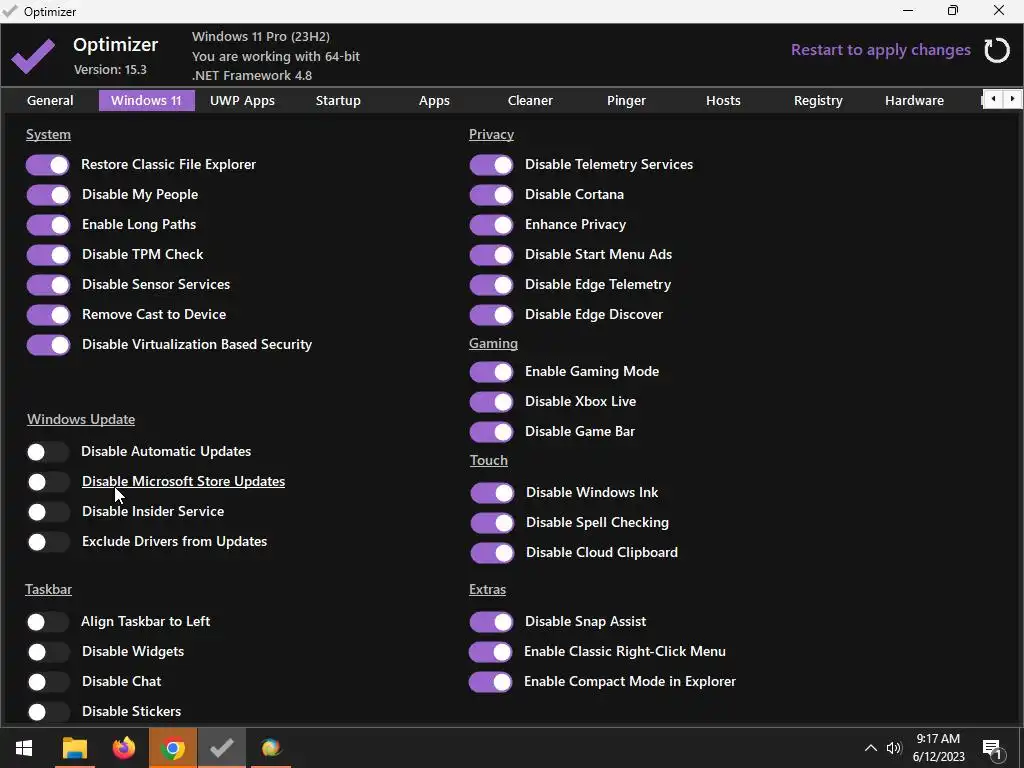1024x768 pixels.
Task: Toggle Disable Cortana switch
Action: click(x=491, y=195)
